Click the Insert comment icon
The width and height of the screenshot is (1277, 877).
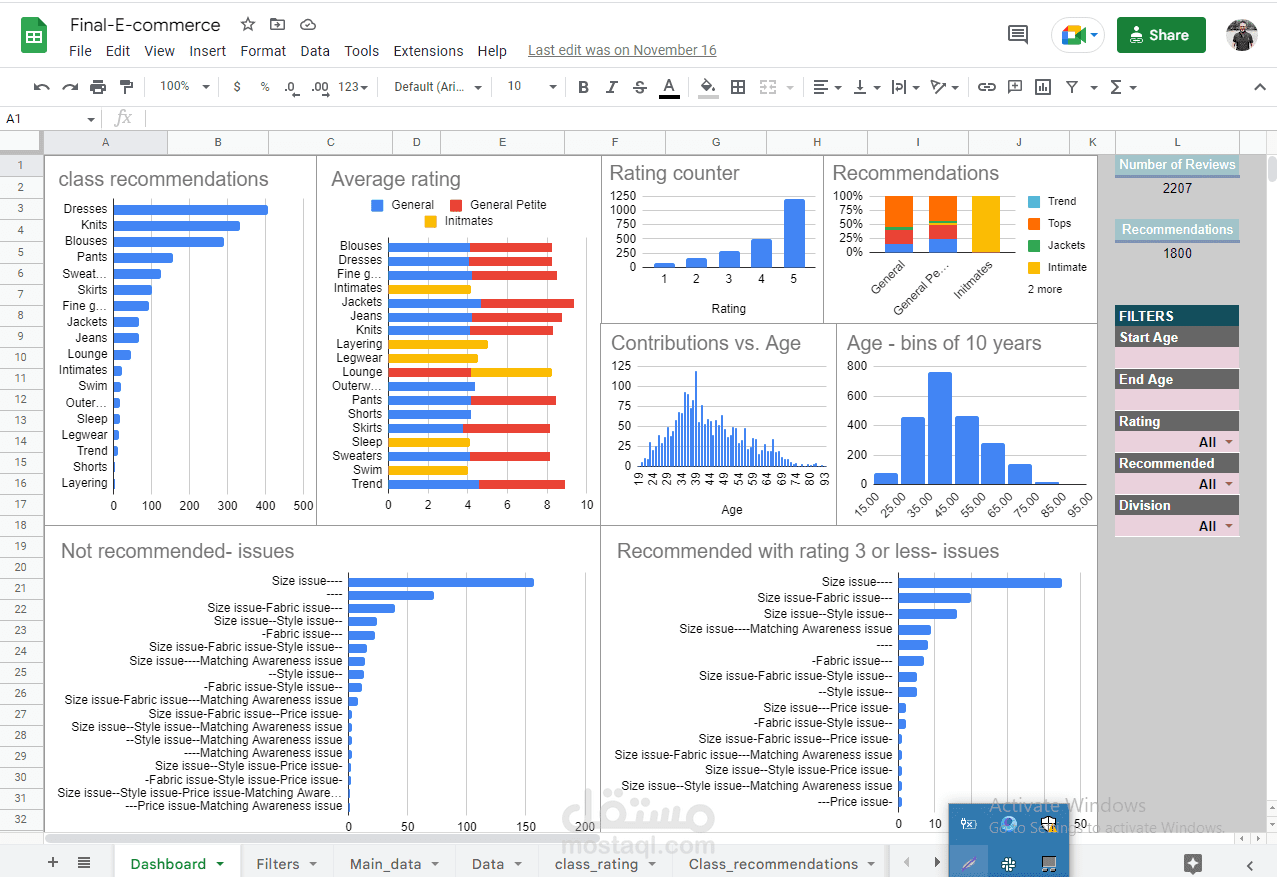pyautogui.click(x=1015, y=87)
